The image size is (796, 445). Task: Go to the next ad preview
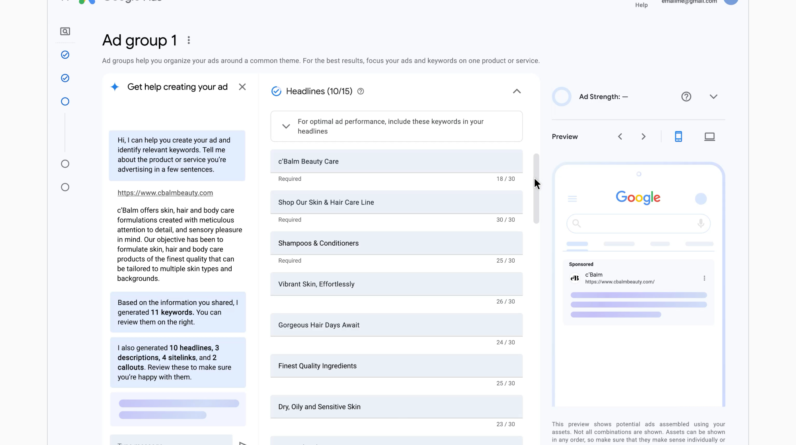click(643, 137)
